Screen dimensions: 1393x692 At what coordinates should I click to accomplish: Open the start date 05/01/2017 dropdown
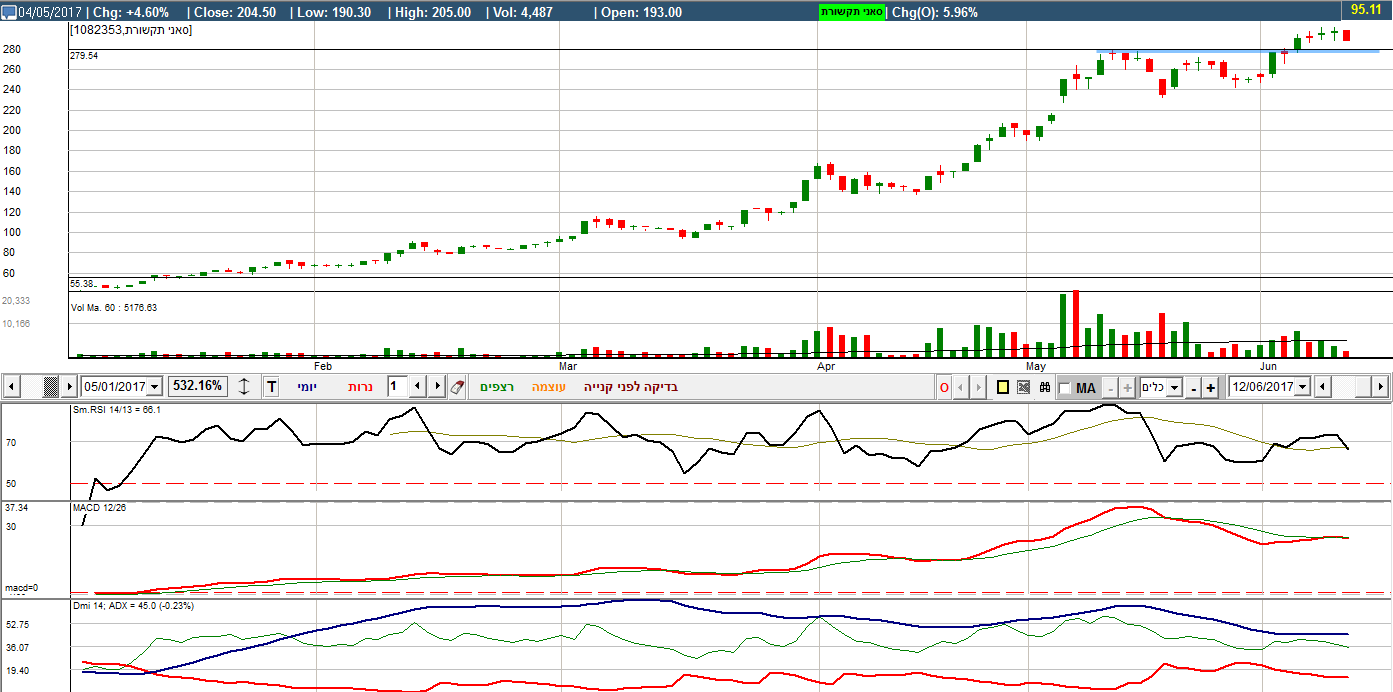pos(154,387)
